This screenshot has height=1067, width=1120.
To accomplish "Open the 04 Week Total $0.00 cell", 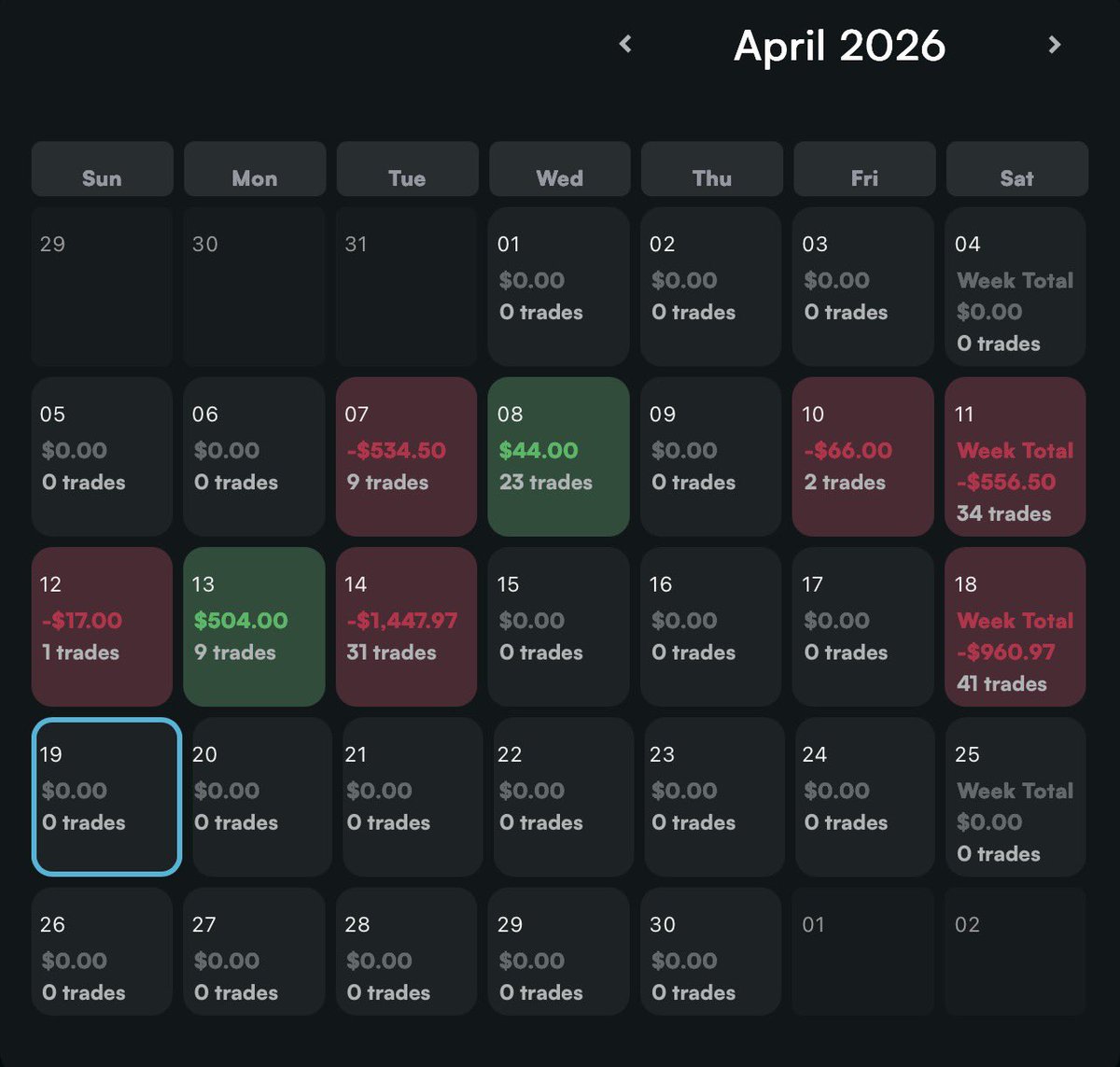I will click(x=1015, y=287).
